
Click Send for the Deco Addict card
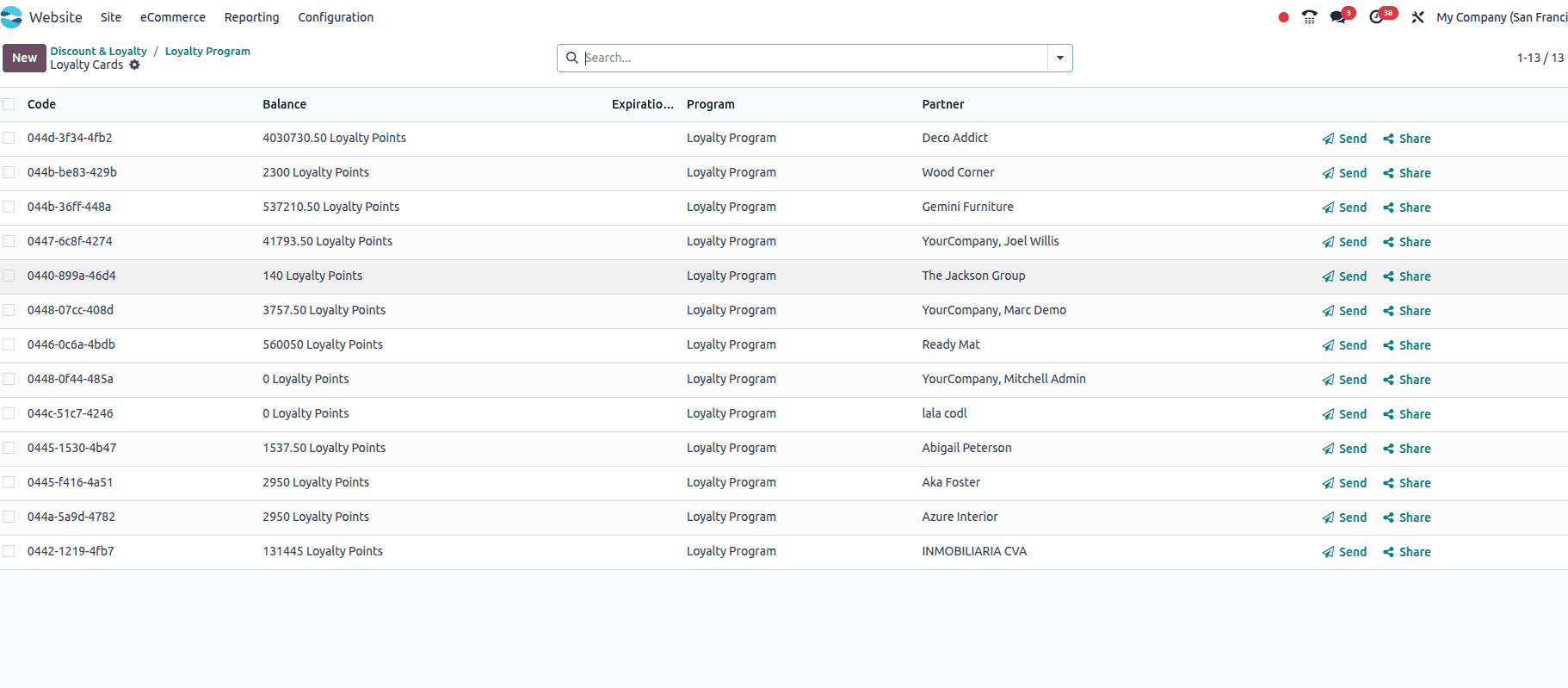click(x=1344, y=139)
